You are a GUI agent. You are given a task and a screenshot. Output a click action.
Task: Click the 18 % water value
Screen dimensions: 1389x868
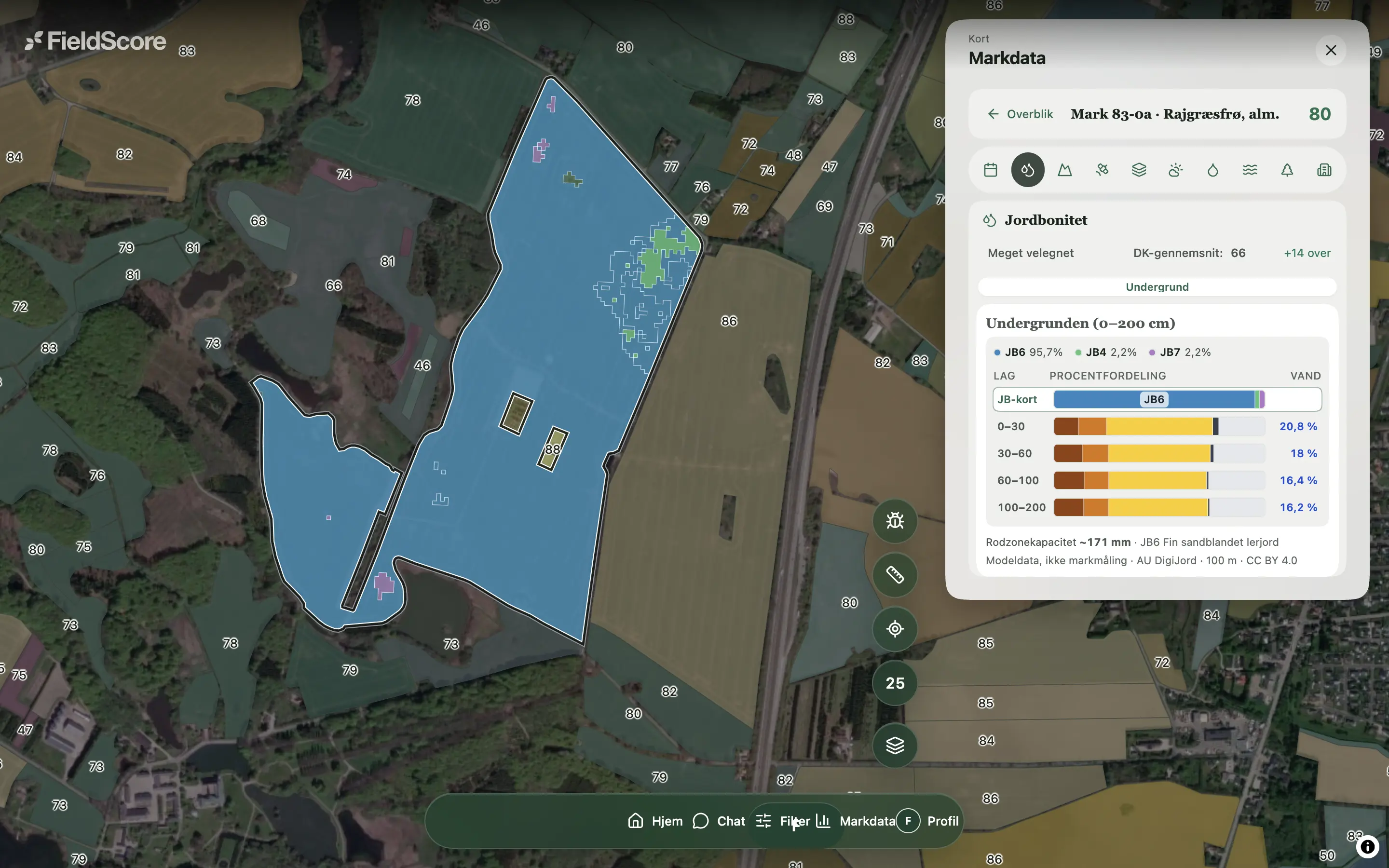(1303, 453)
